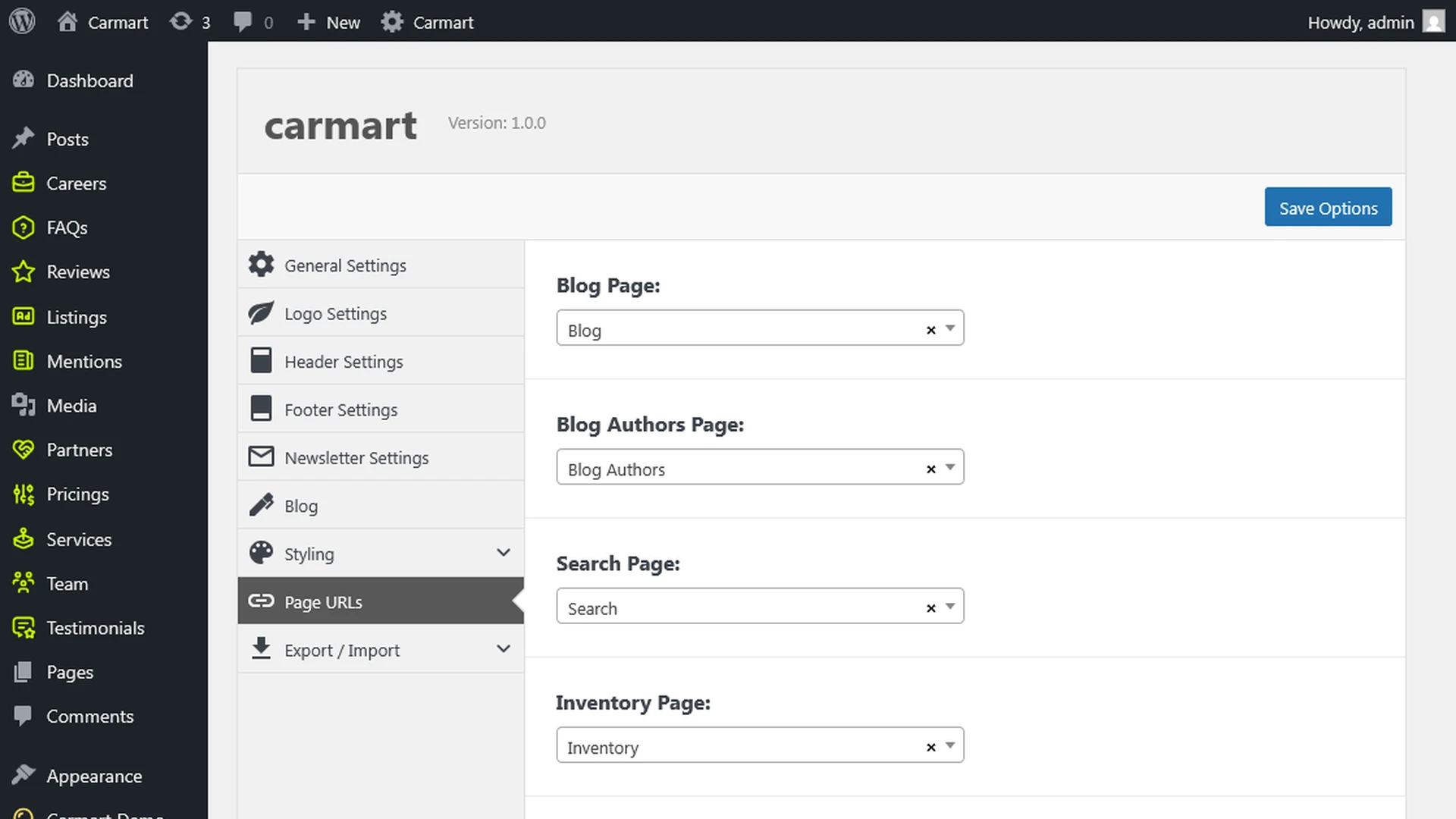
Task: Open the Mentions icon
Action: [24, 361]
